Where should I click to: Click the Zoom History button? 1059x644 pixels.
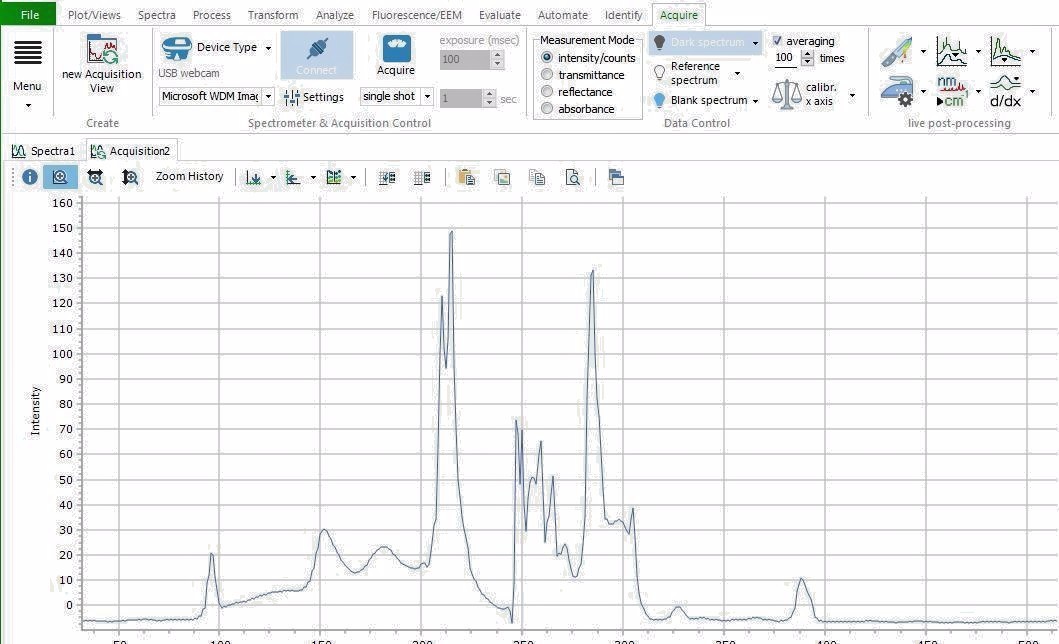point(189,176)
